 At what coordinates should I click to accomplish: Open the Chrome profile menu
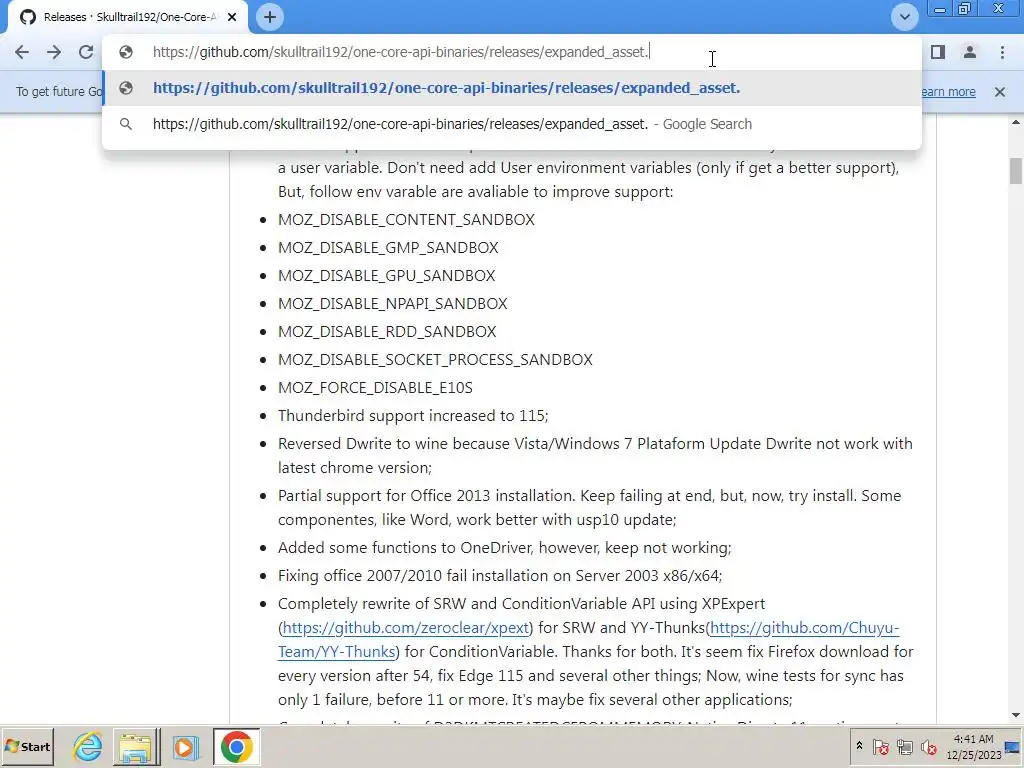[970, 52]
